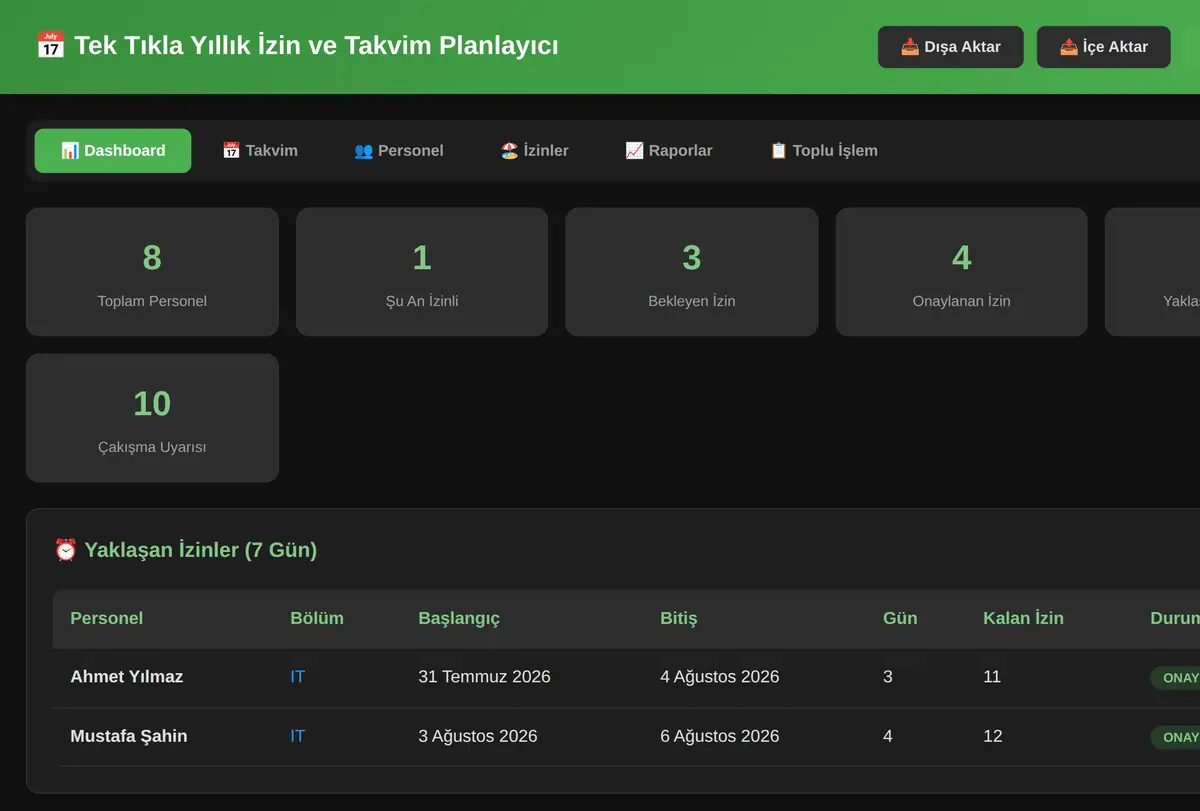Click remaining leave value 11 for Ahmet Yılmaz
Viewport: 1200px width, 811px height.
click(992, 677)
